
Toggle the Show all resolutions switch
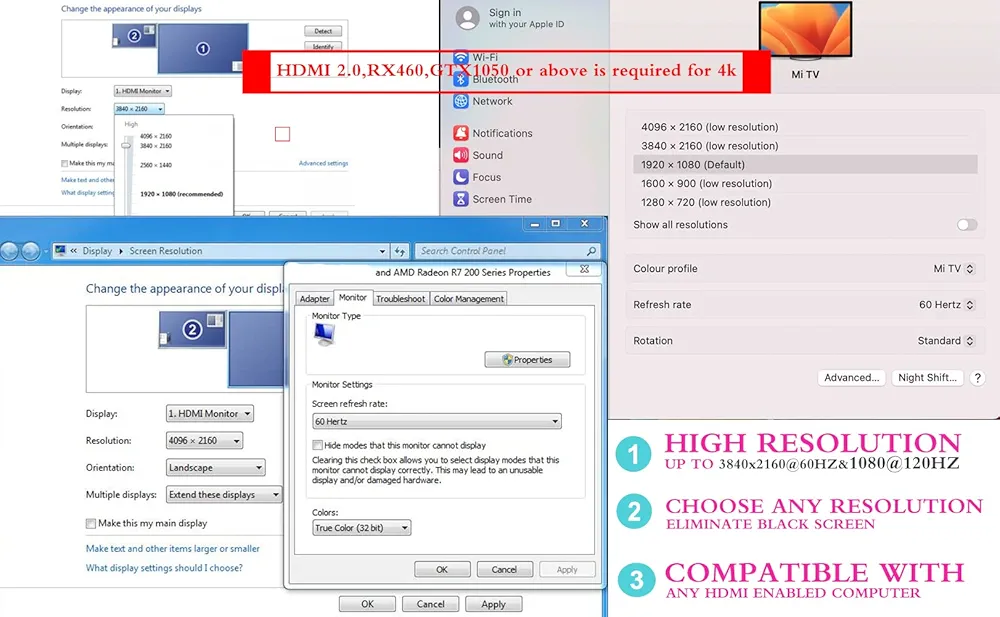click(x=966, y=225)
